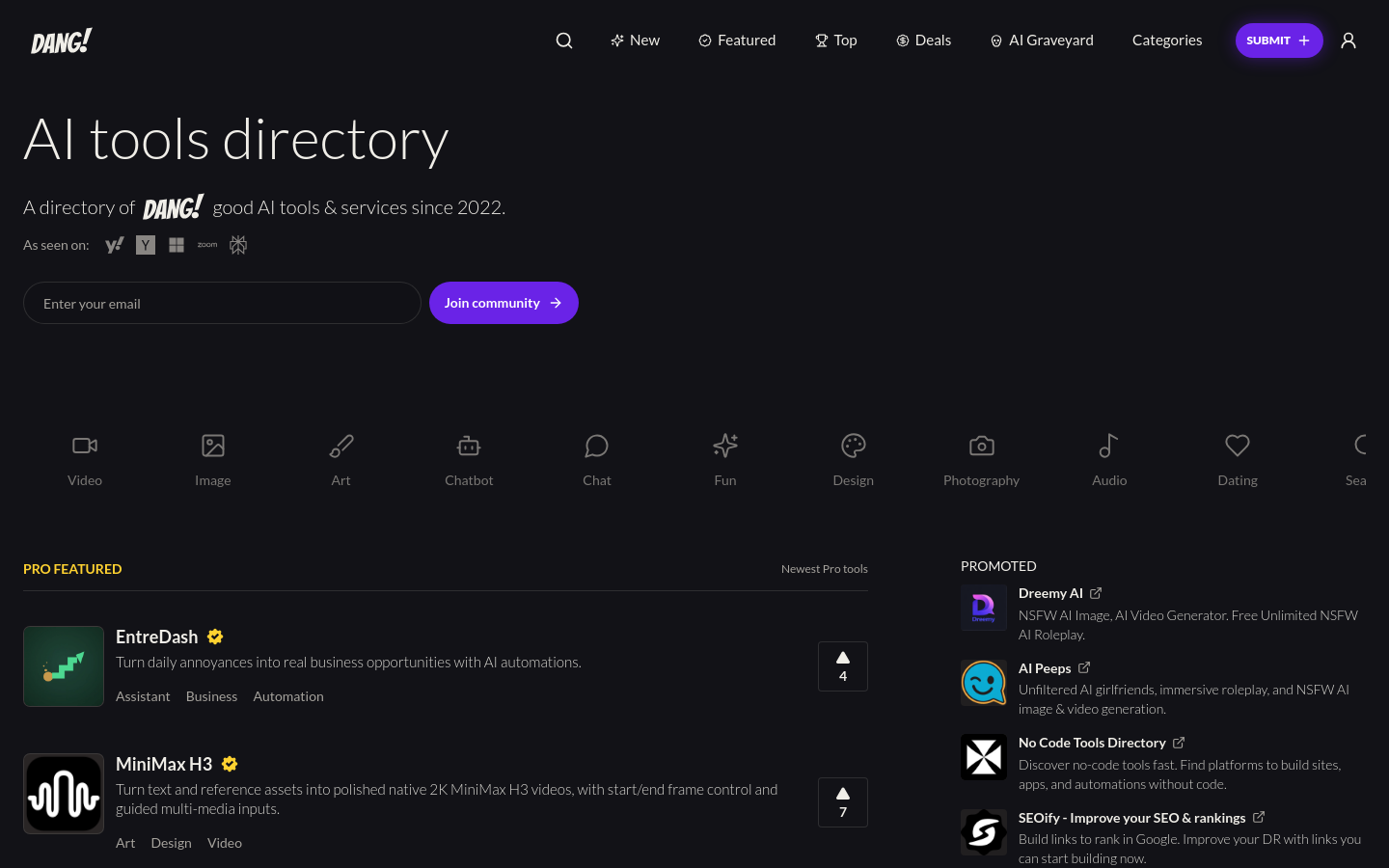1389x868 pixels.
Task: Click the MiniMax H3 waveform thumbnail
Action: pyautogui.click(x=64, y=794)
